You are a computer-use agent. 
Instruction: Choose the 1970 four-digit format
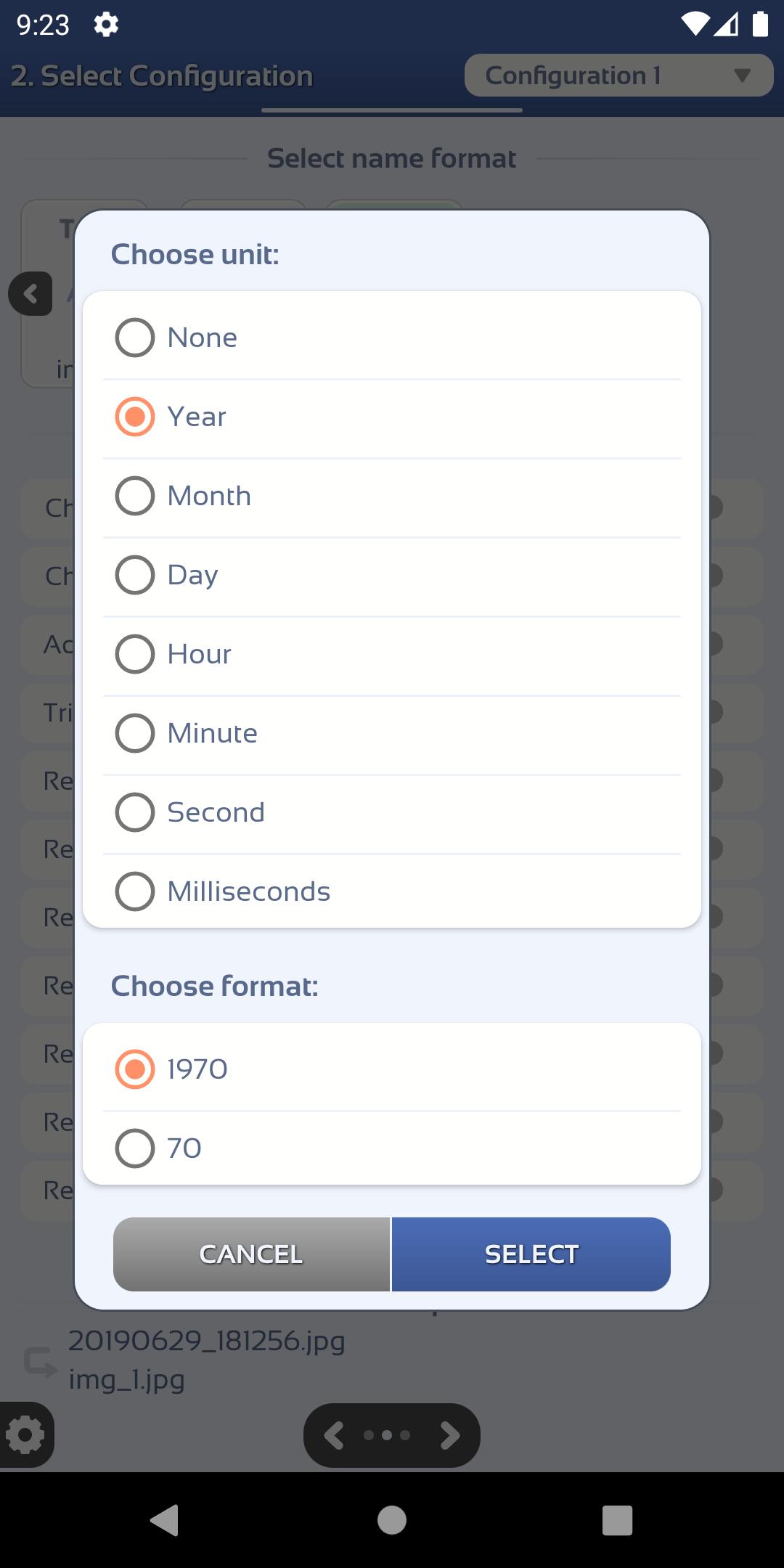click(x=392, y=1069)
